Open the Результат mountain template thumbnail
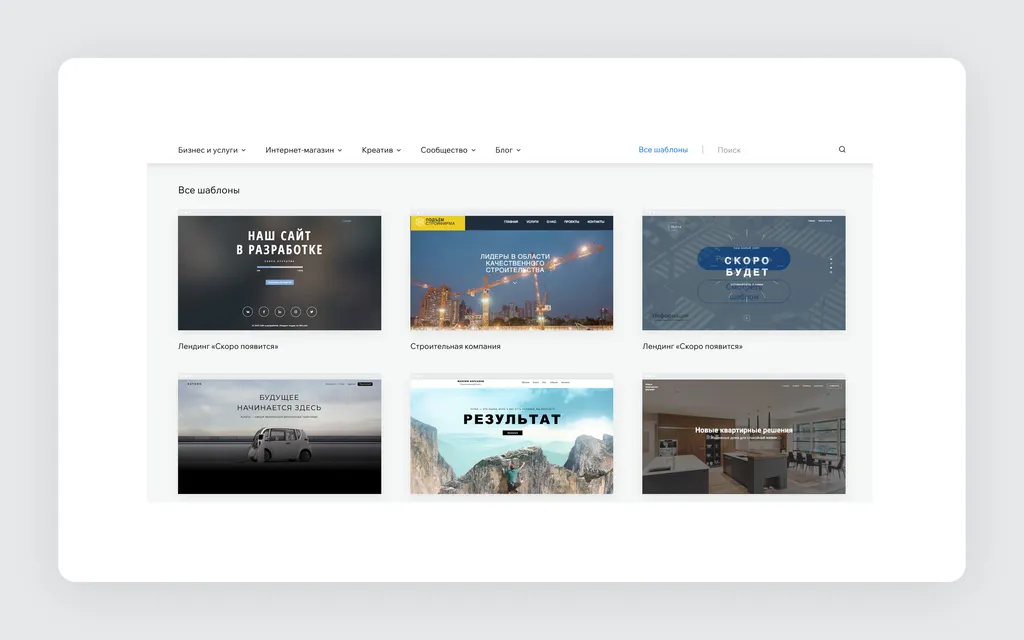Screen dimensions: 1024x640 coord(511,436)
